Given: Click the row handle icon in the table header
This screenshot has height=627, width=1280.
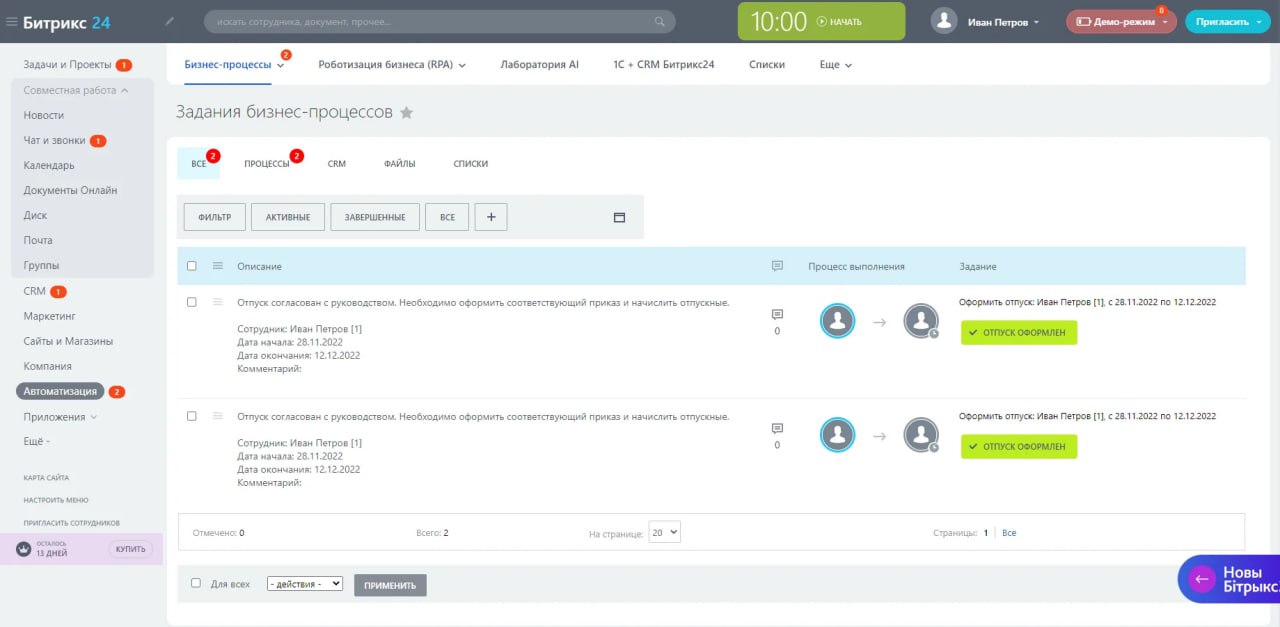Looking at the screenshot, I should point(217,266).
